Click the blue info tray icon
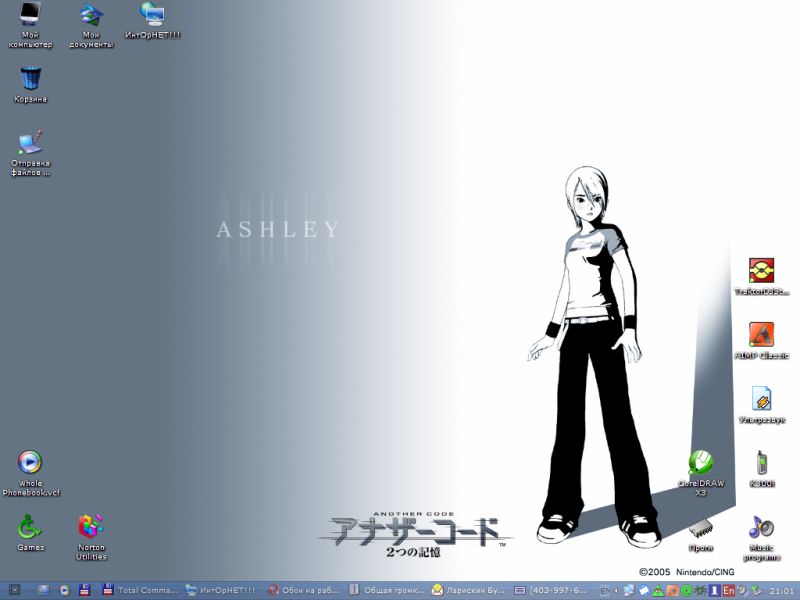 click(x=714, y=590)
